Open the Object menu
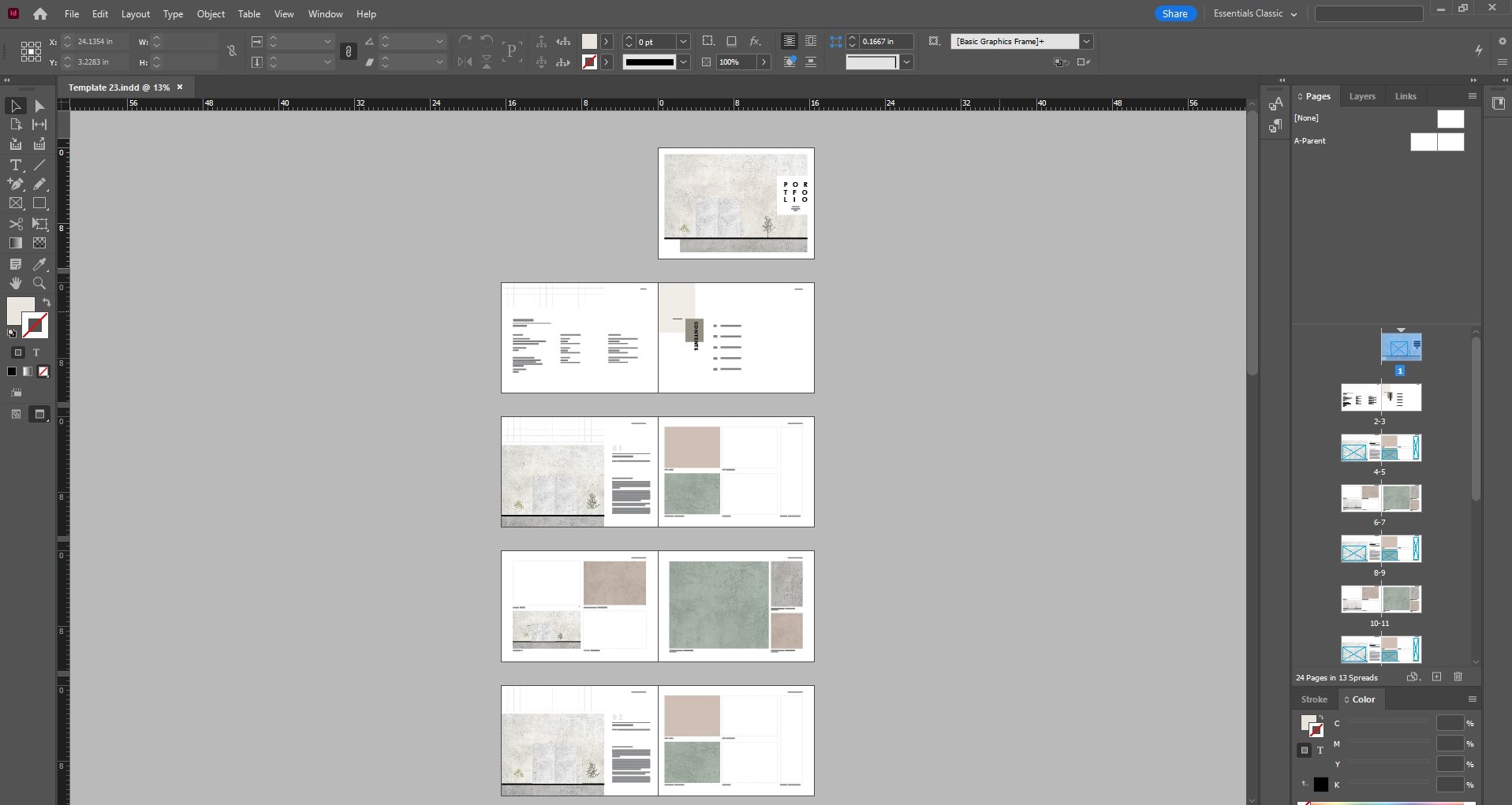The image size is (1512, 805). 211,13
